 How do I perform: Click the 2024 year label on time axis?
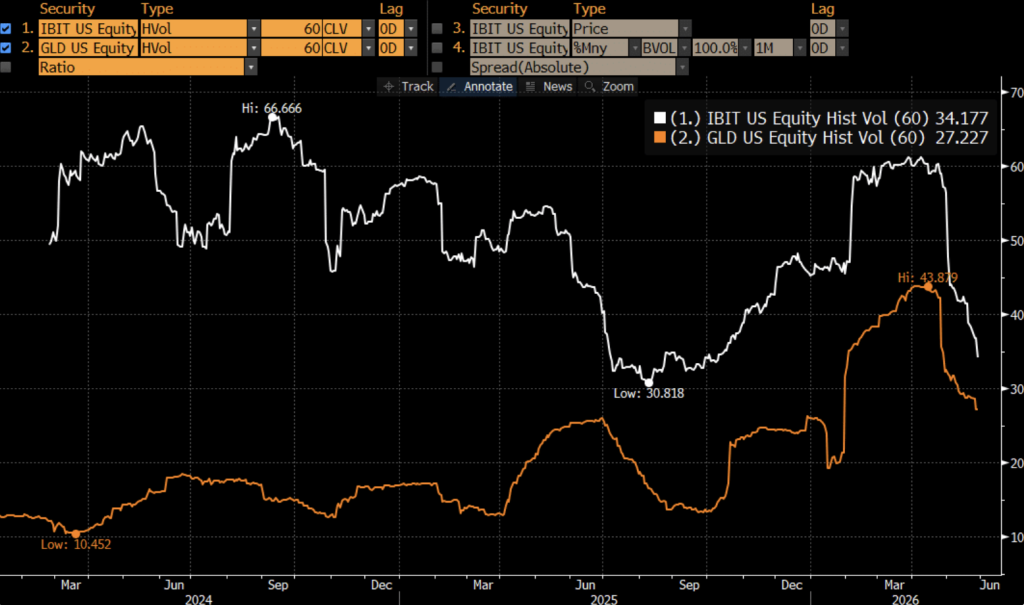pos(198,599)
